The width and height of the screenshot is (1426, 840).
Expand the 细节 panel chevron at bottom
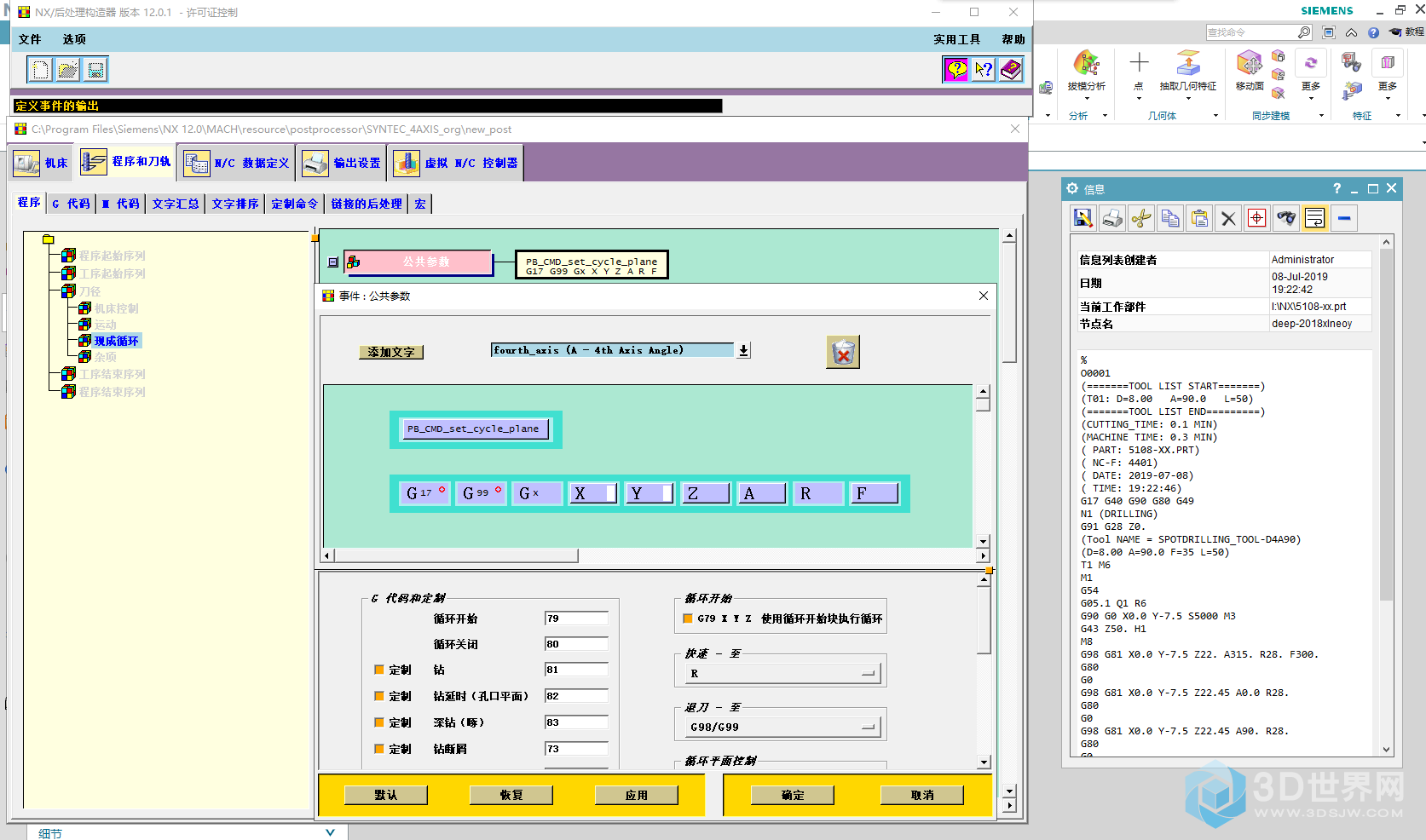pyautogui.click(x=330, y=832)
